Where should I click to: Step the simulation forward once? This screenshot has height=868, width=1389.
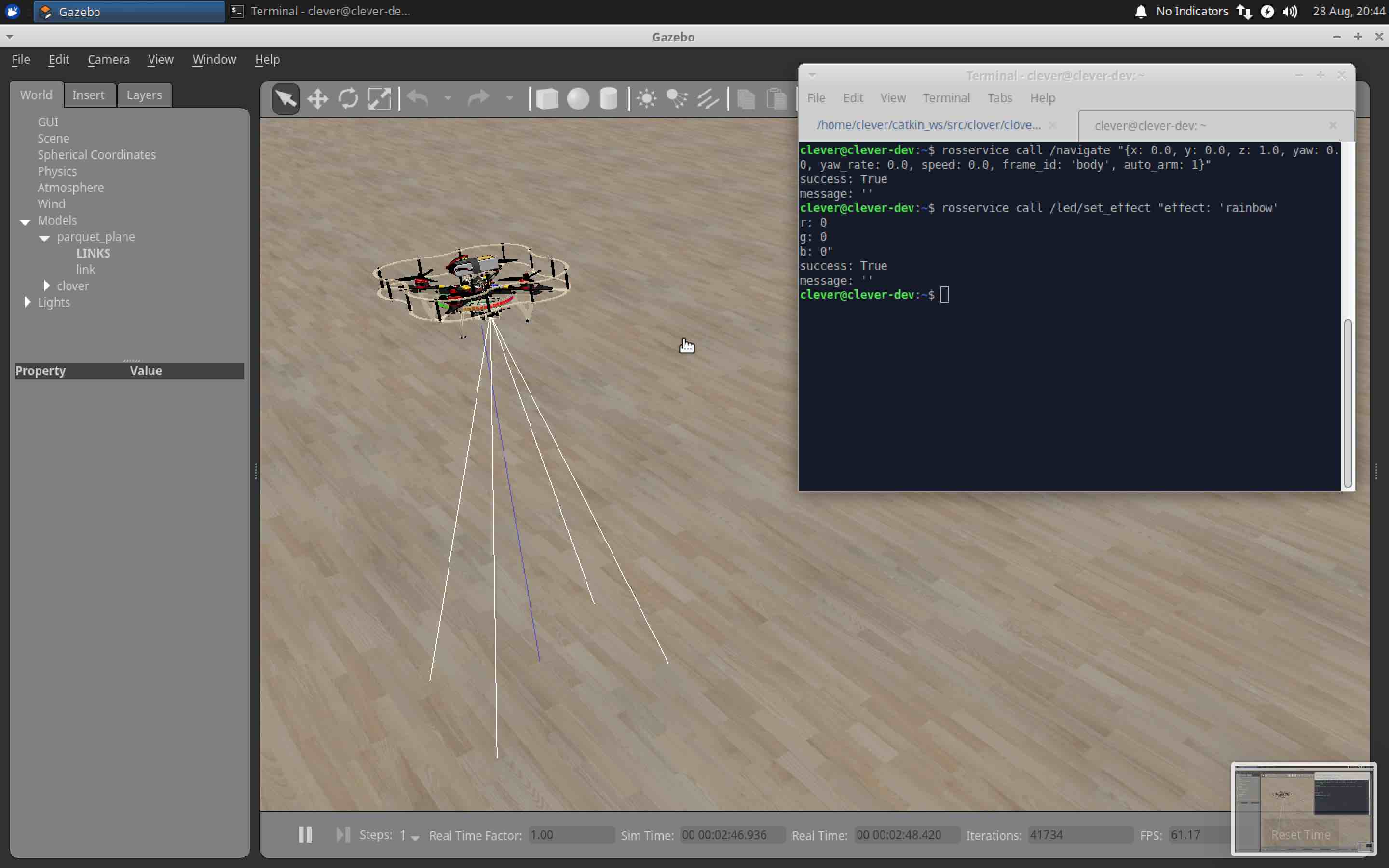[x=342, y=835]
